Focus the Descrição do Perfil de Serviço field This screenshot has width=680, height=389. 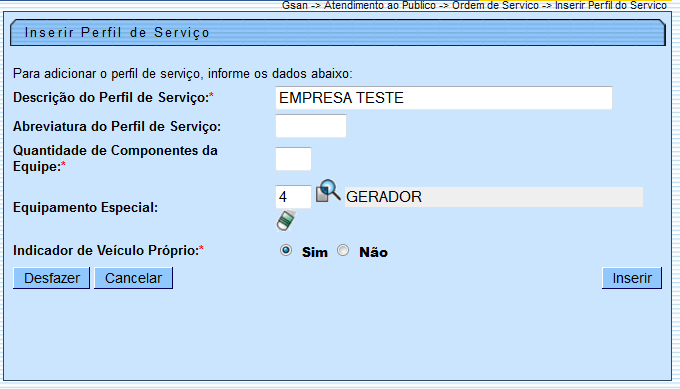444,98
